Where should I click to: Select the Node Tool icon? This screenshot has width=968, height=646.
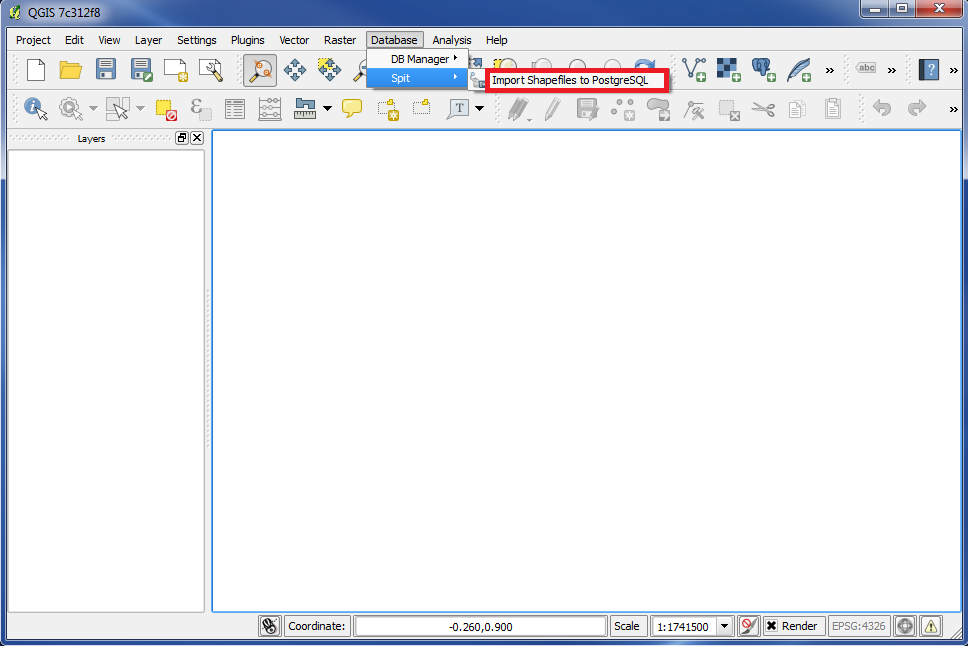pos(694,110)
